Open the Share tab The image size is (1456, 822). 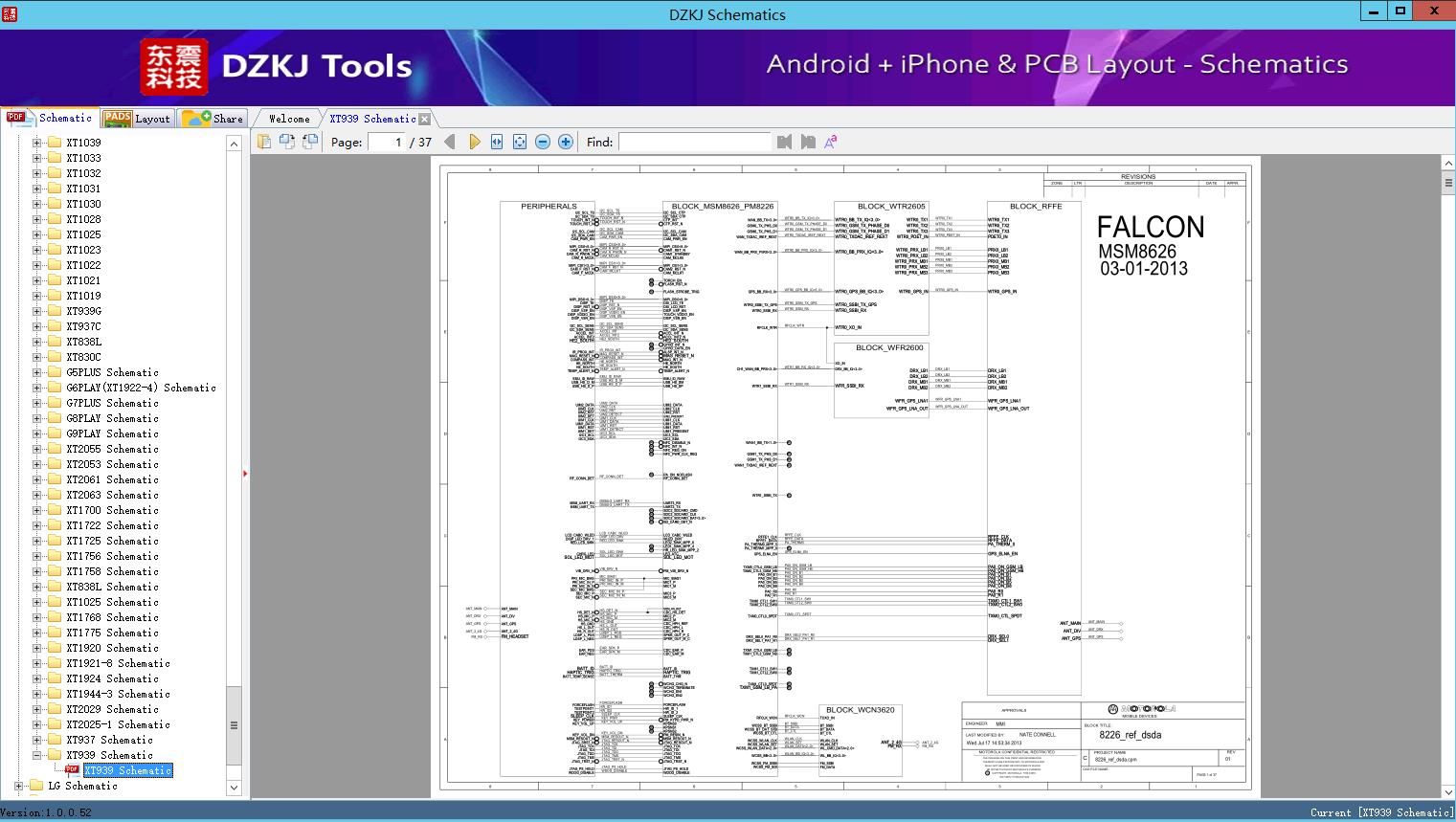click(213, 119)
